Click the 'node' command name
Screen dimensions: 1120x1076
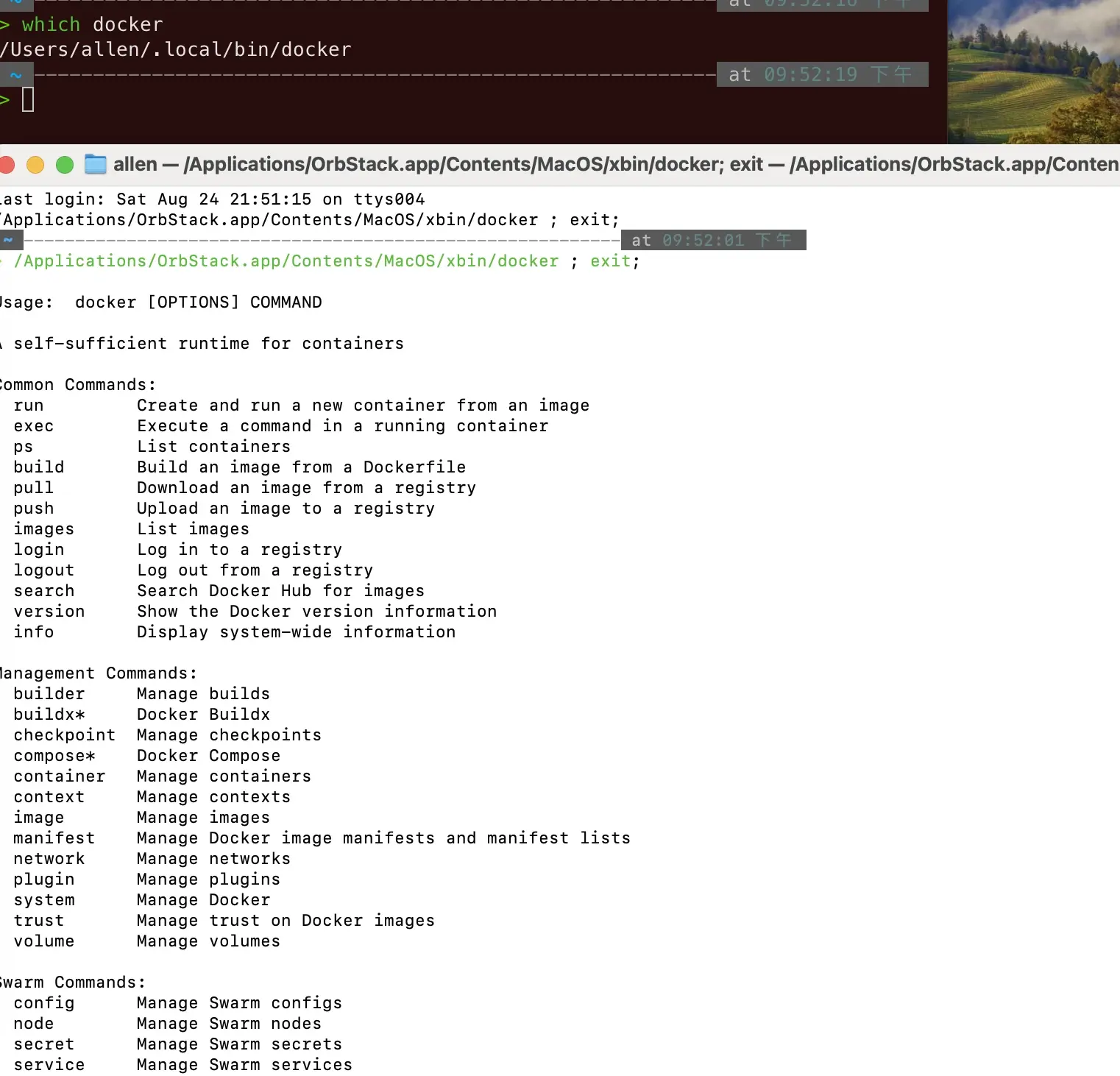click(34, 1024)
